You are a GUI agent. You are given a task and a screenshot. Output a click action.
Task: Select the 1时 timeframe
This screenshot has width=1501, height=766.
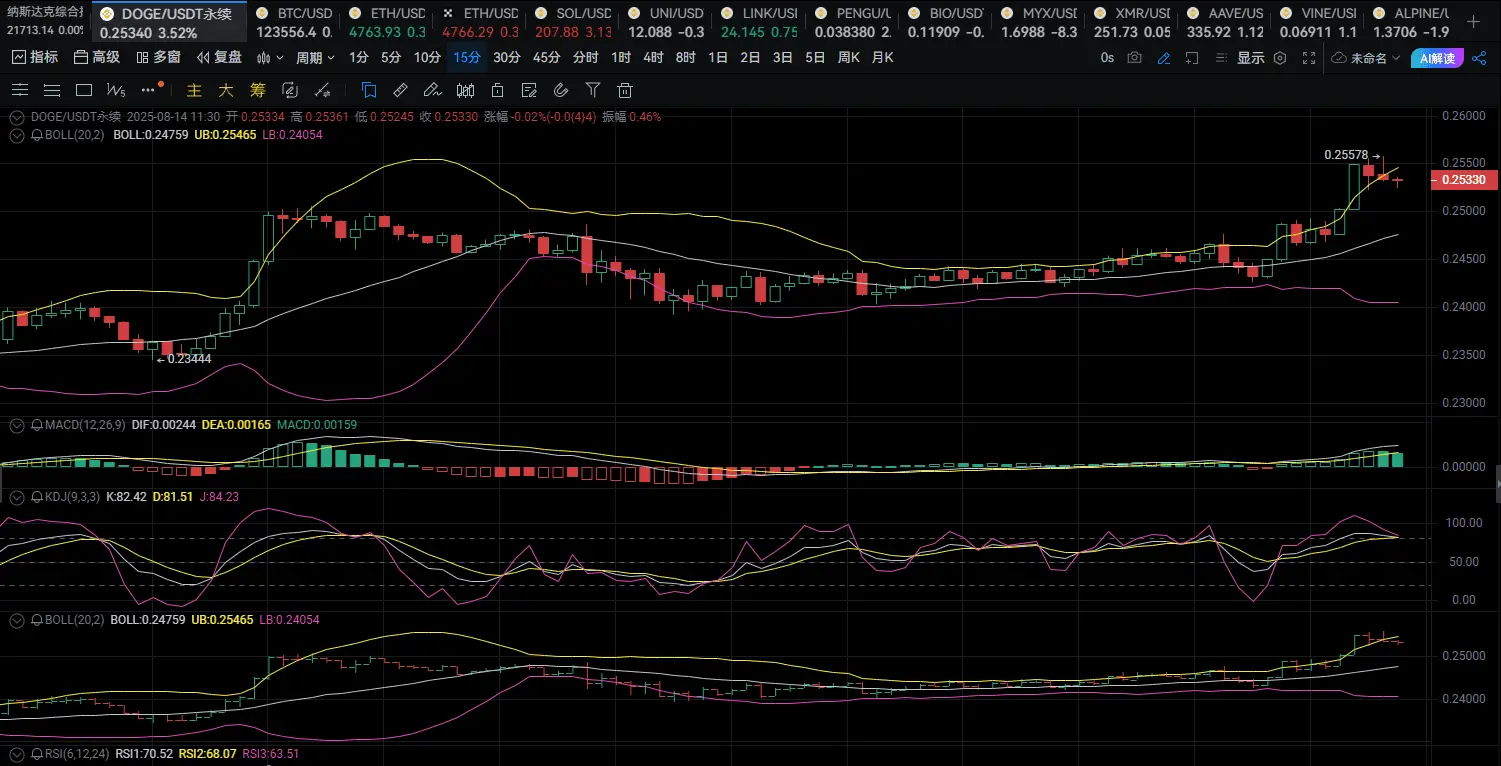tap(621, 57)
